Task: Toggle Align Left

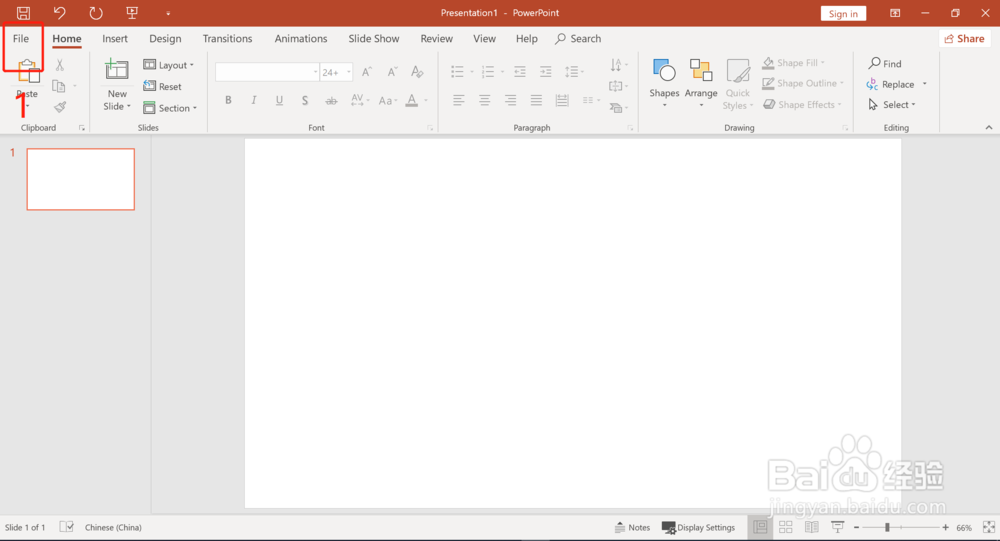Action: [x=459, y=100]
